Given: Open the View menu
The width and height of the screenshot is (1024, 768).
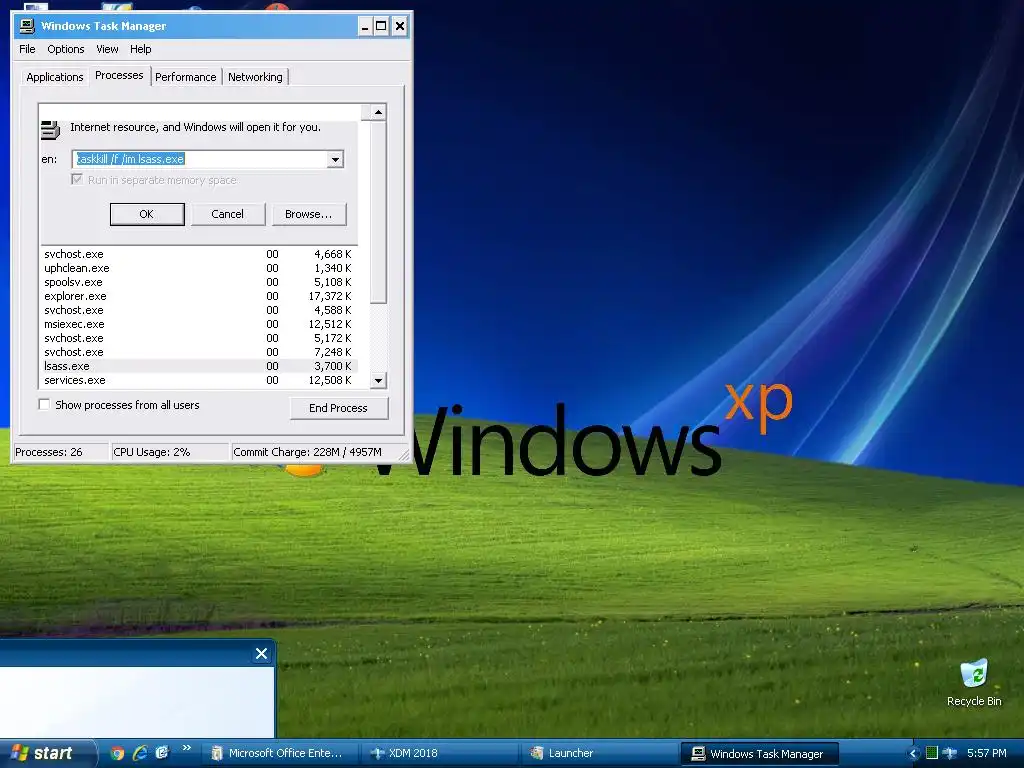Looking at the screenshot, I should (107, 49).
